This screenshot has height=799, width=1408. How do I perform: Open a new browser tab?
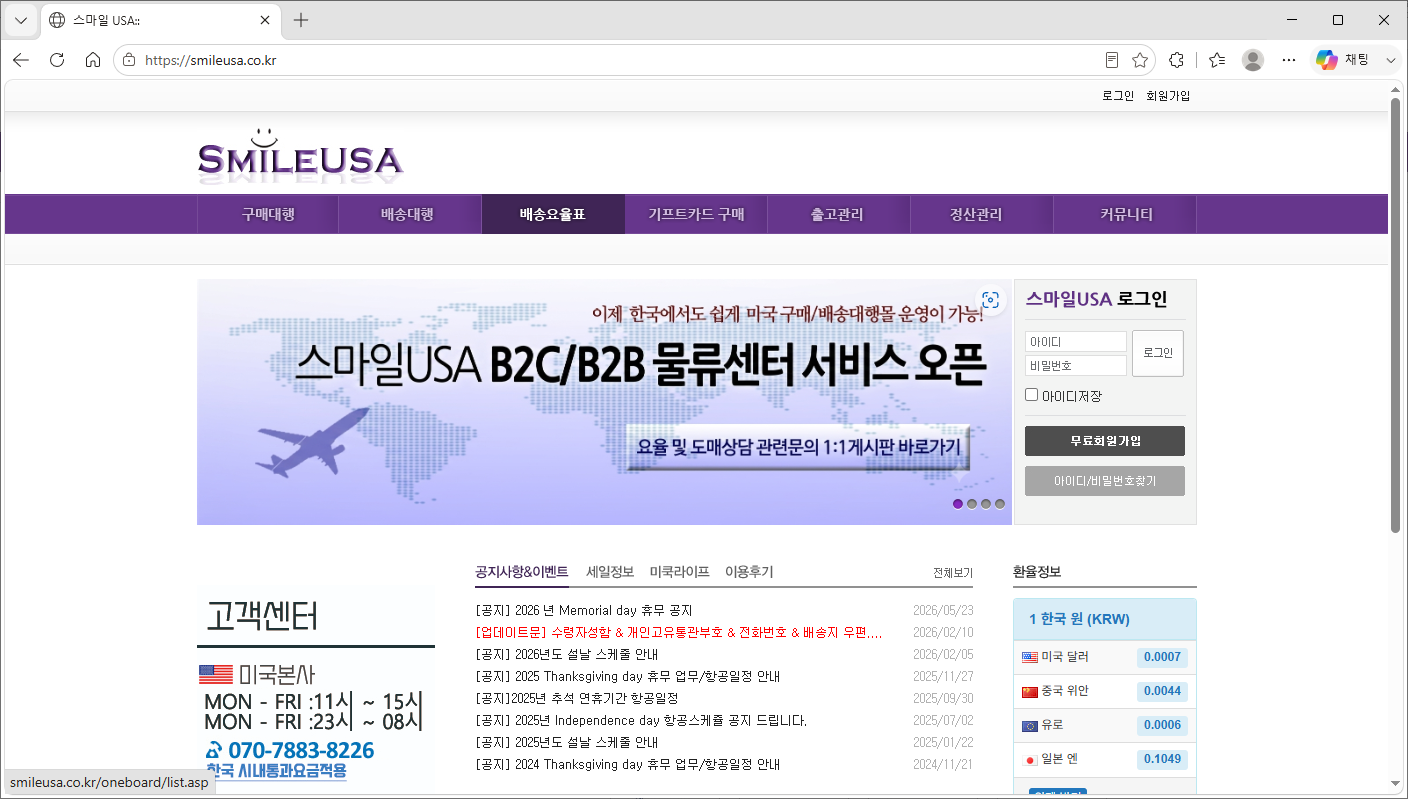click(x=301, y=20)
